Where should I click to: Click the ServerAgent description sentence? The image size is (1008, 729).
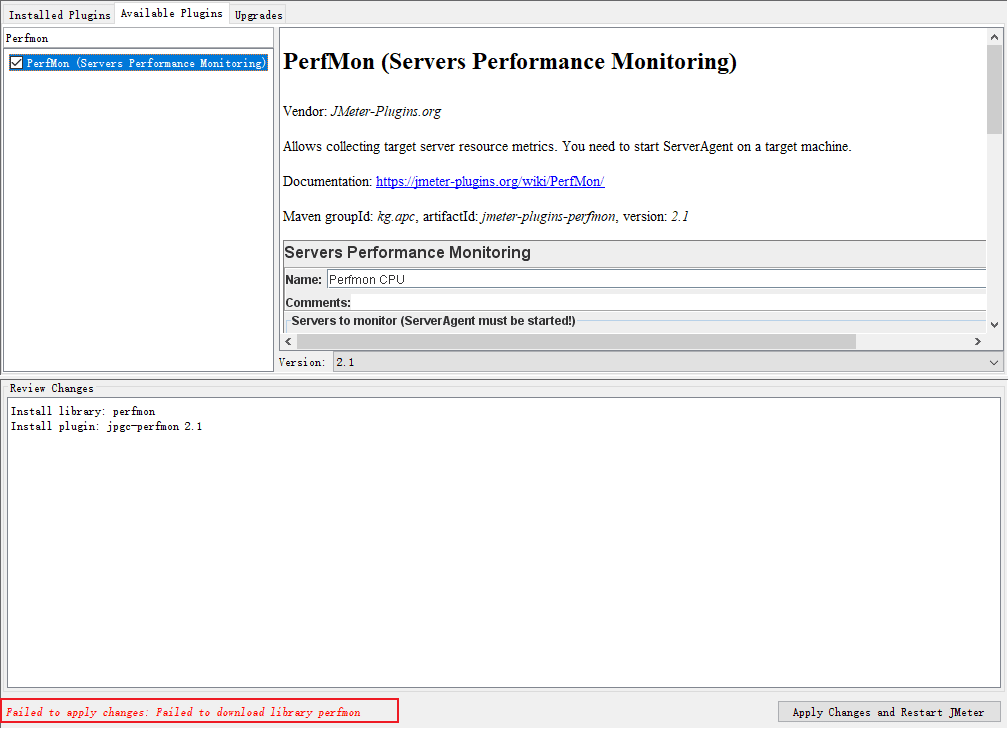567,147
